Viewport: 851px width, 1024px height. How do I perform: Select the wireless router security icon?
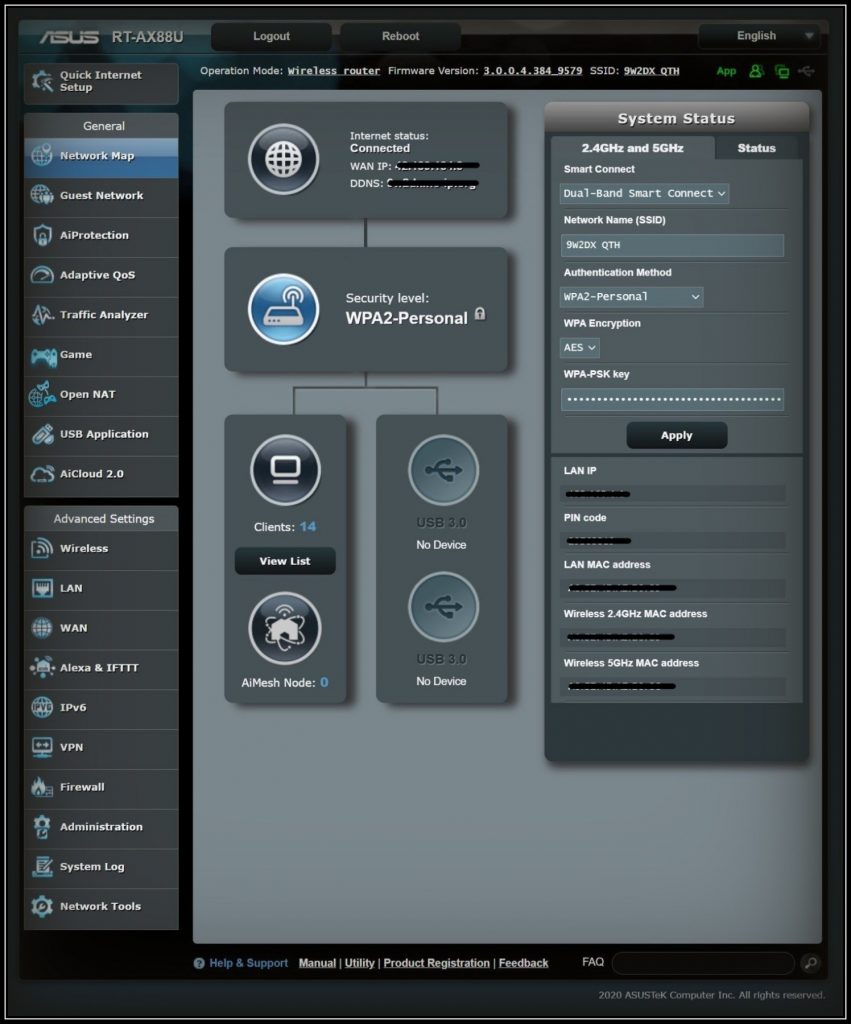point(283,309)
